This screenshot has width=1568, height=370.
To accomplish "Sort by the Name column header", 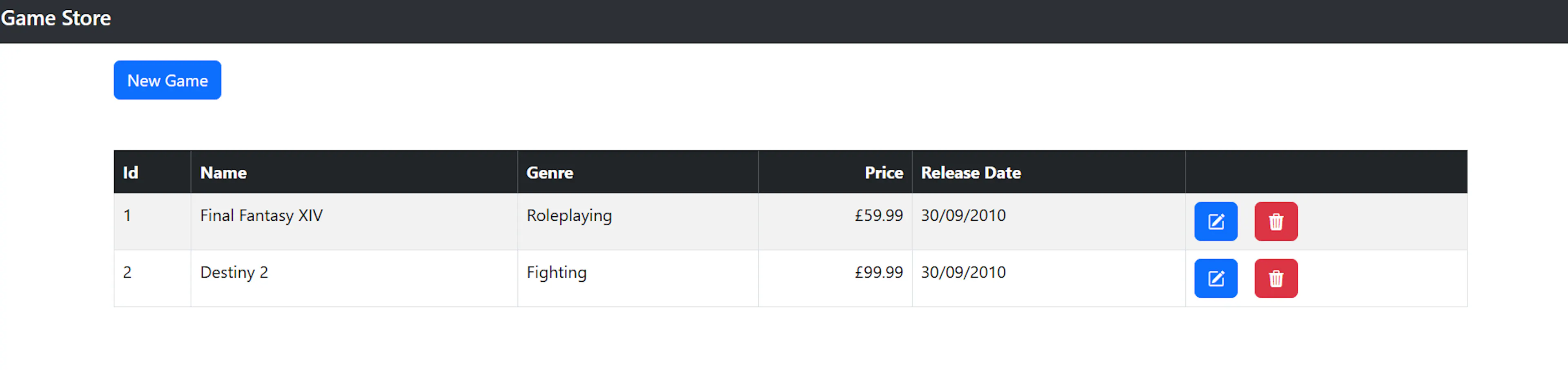I will click(223, 172).
